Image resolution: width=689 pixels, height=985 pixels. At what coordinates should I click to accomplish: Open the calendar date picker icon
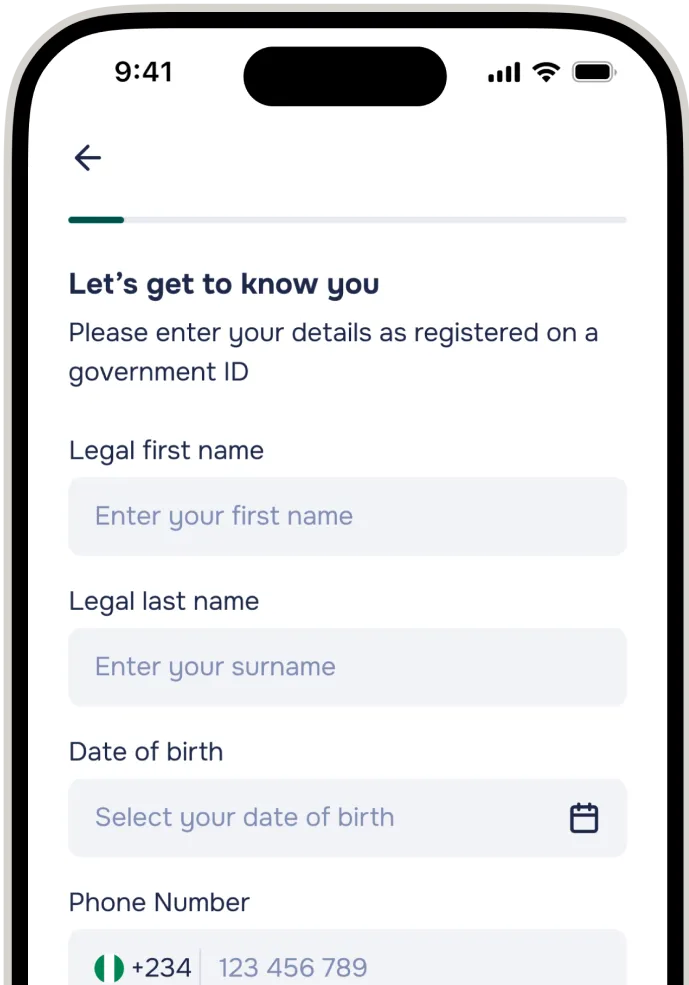click(x=583, y=818)
